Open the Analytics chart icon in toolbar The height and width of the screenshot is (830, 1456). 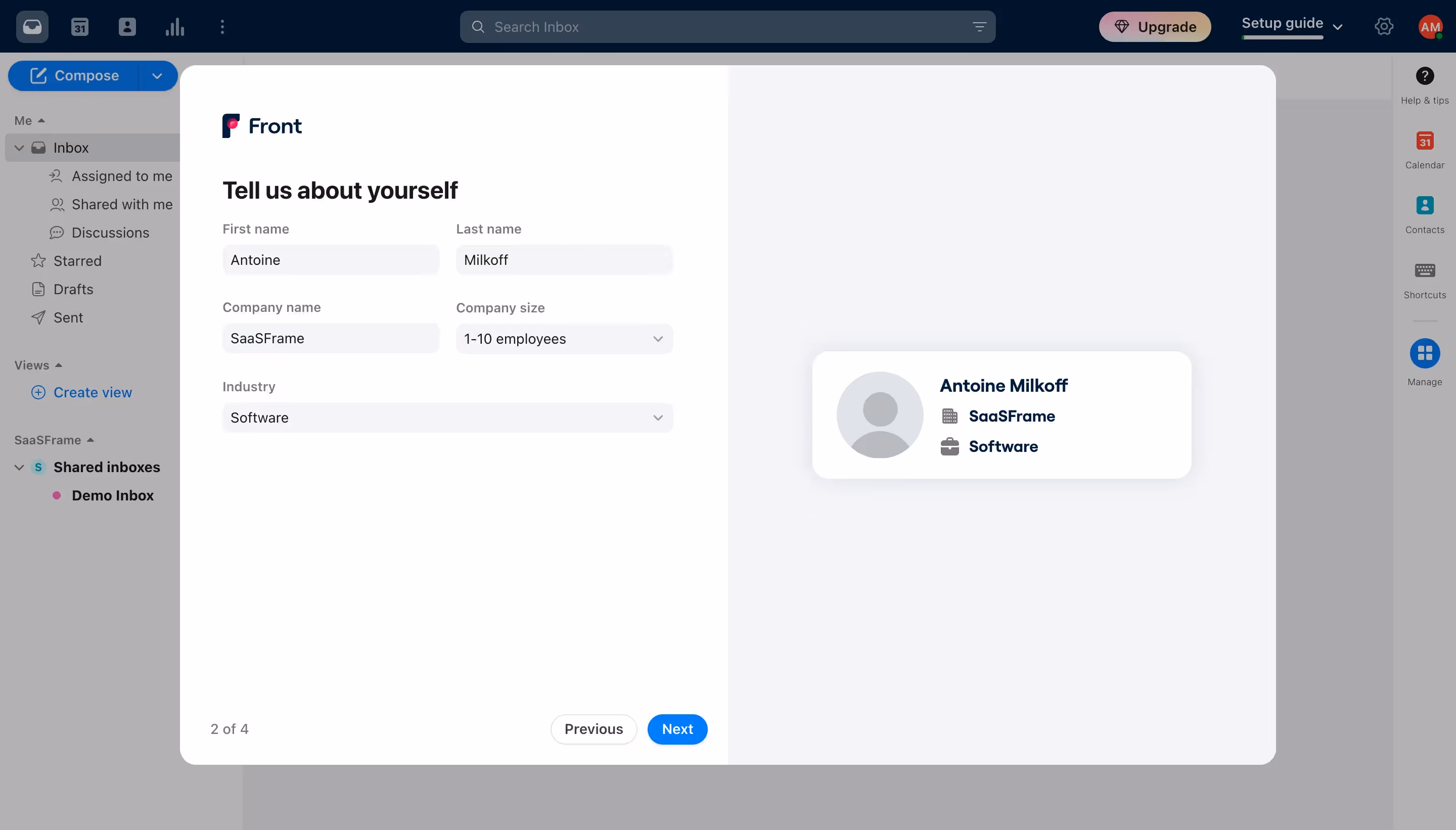pyautogui.click(x=174, y=27)
